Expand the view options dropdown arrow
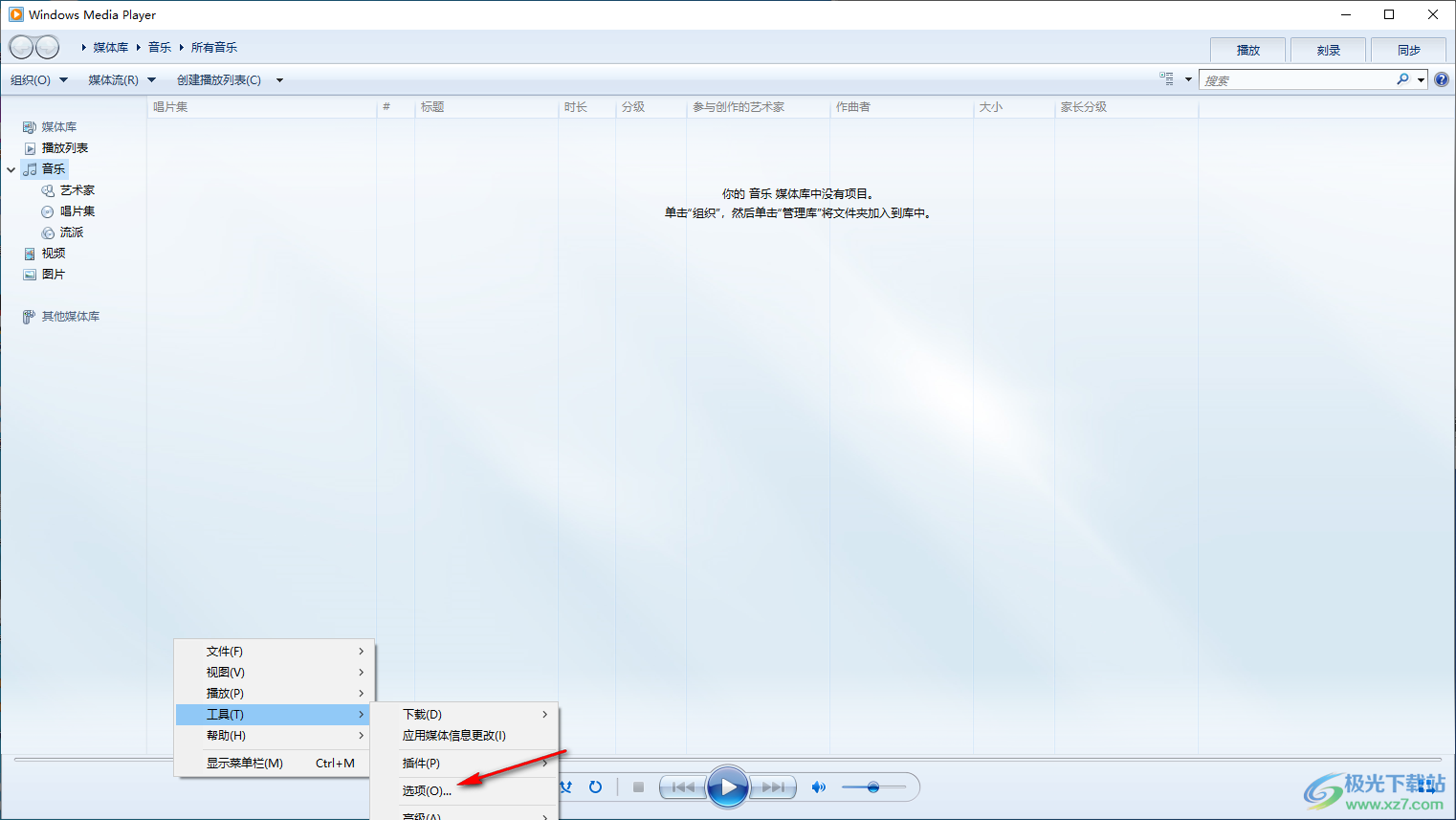Screen dimensions: 1456x820 point(1188,79)
